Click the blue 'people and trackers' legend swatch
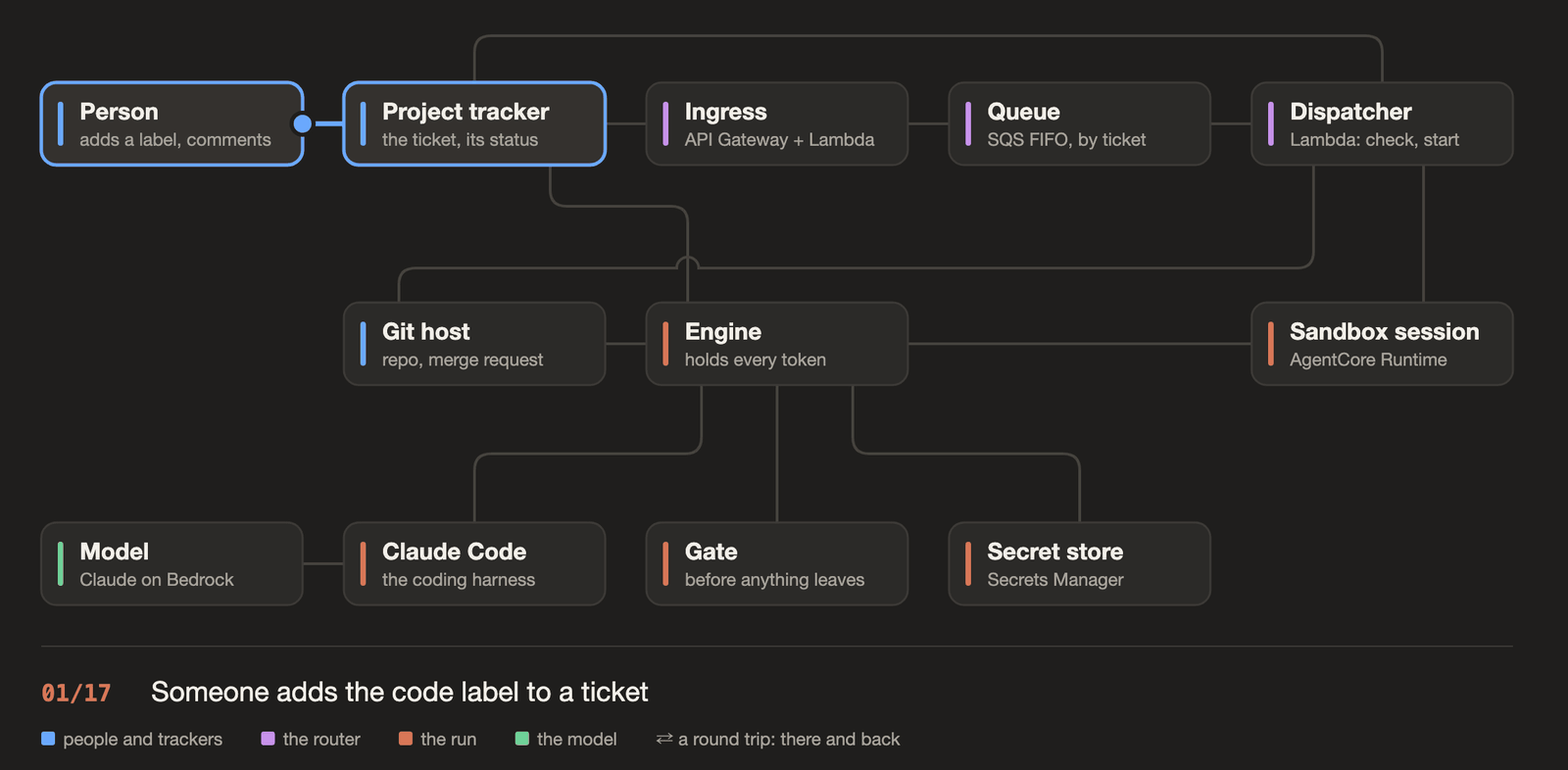1568x770 pixels. (x=48, y=739)
